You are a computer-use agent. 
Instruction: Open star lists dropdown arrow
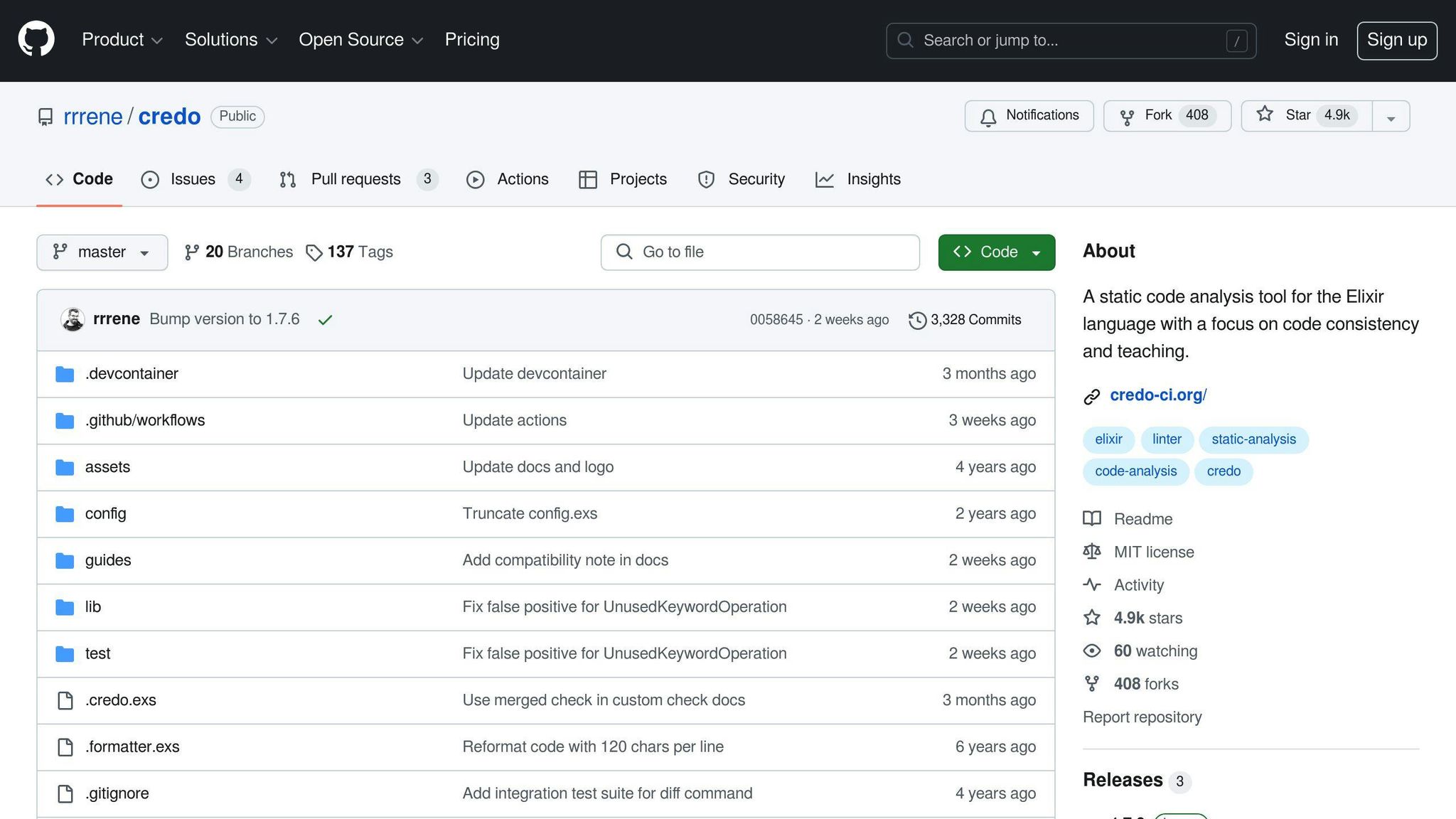click(1391, 117)
